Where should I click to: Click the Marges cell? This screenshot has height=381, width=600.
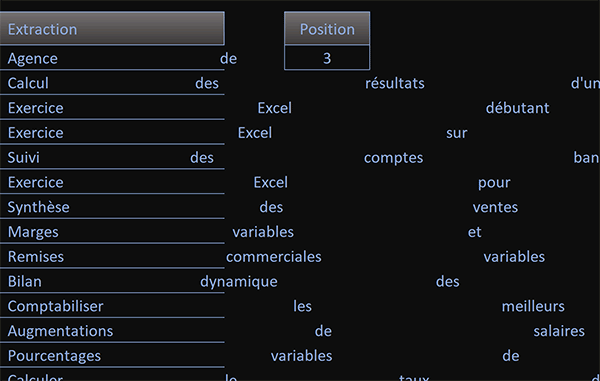(112, 232)
